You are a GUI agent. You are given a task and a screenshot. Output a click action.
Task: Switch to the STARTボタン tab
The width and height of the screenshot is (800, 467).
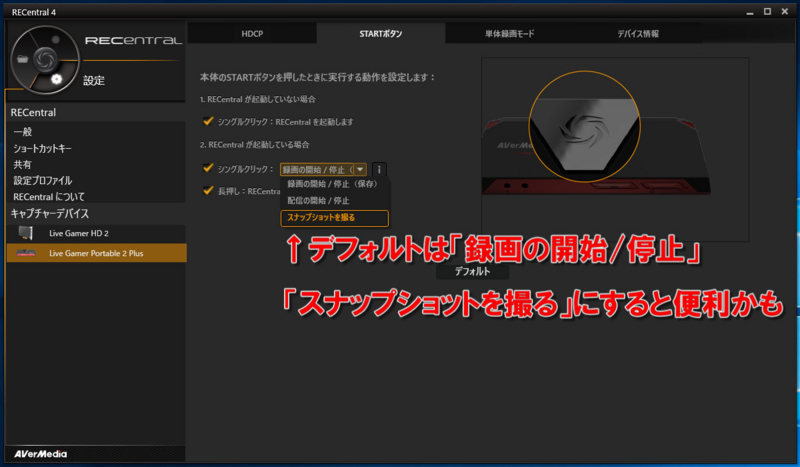click(x=381, y=34)
